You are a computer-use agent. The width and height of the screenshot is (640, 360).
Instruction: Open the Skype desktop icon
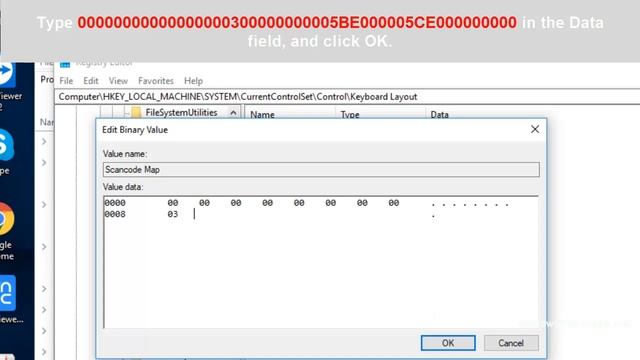click(6, 145)
